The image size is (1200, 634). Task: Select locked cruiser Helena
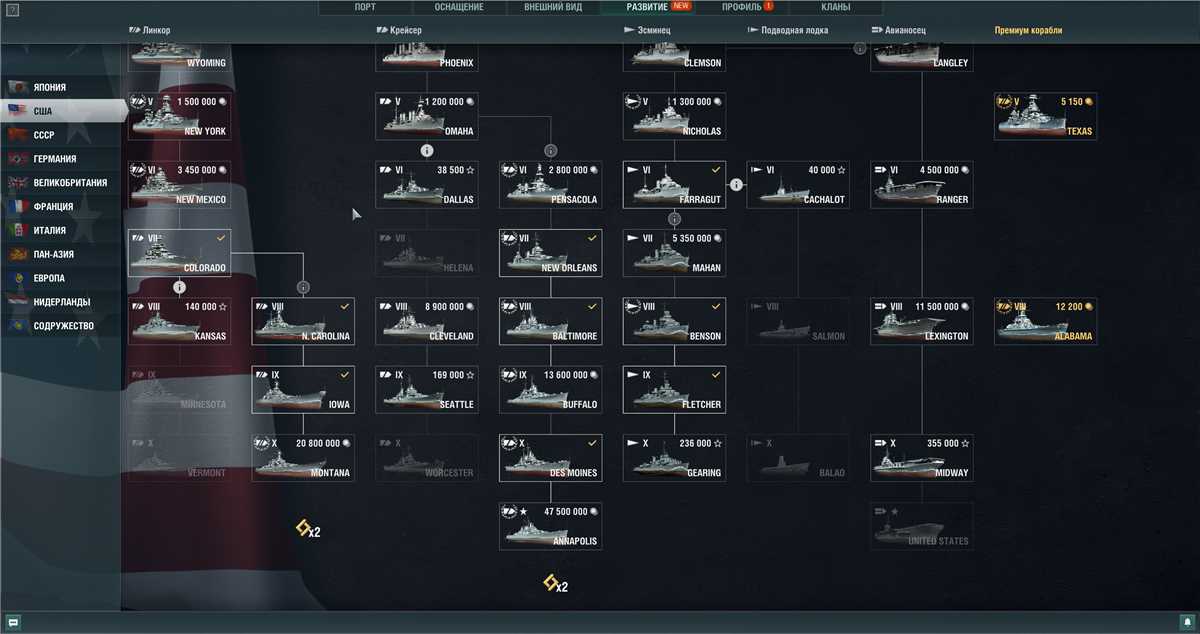click(427, 253)
